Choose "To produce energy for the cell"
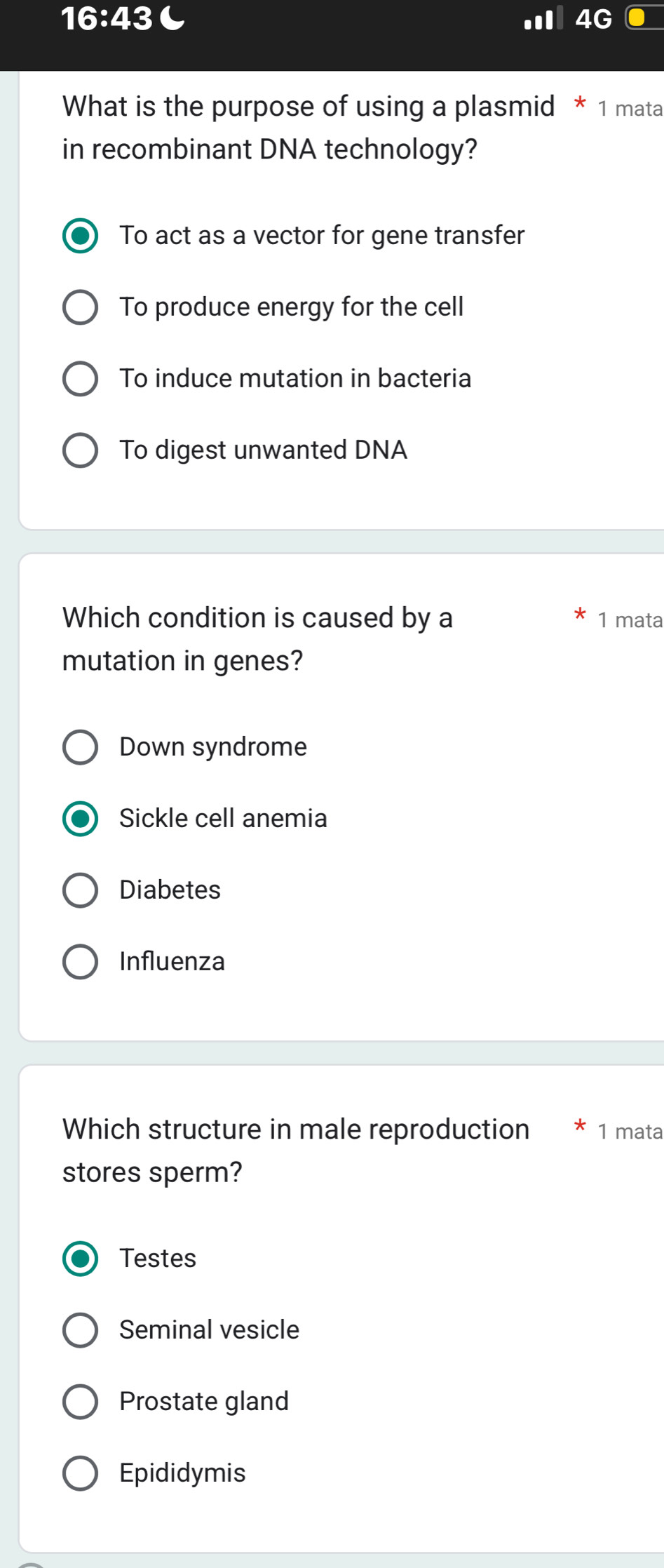 click(x=79, y=307)
